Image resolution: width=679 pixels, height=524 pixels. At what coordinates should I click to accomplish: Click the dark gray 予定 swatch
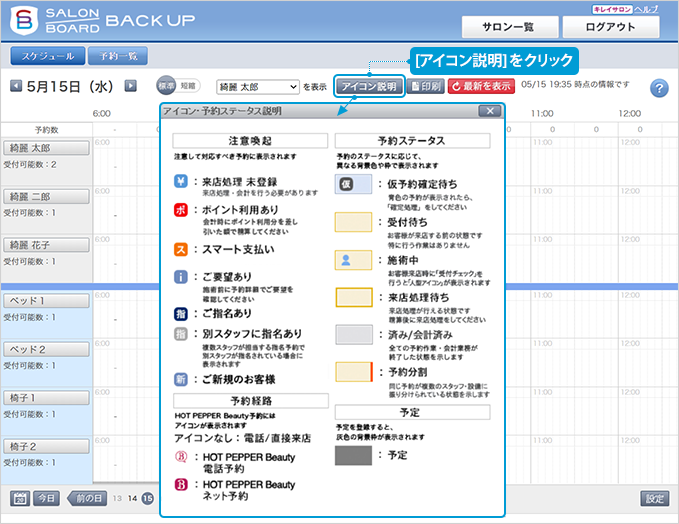coord(353,455)
